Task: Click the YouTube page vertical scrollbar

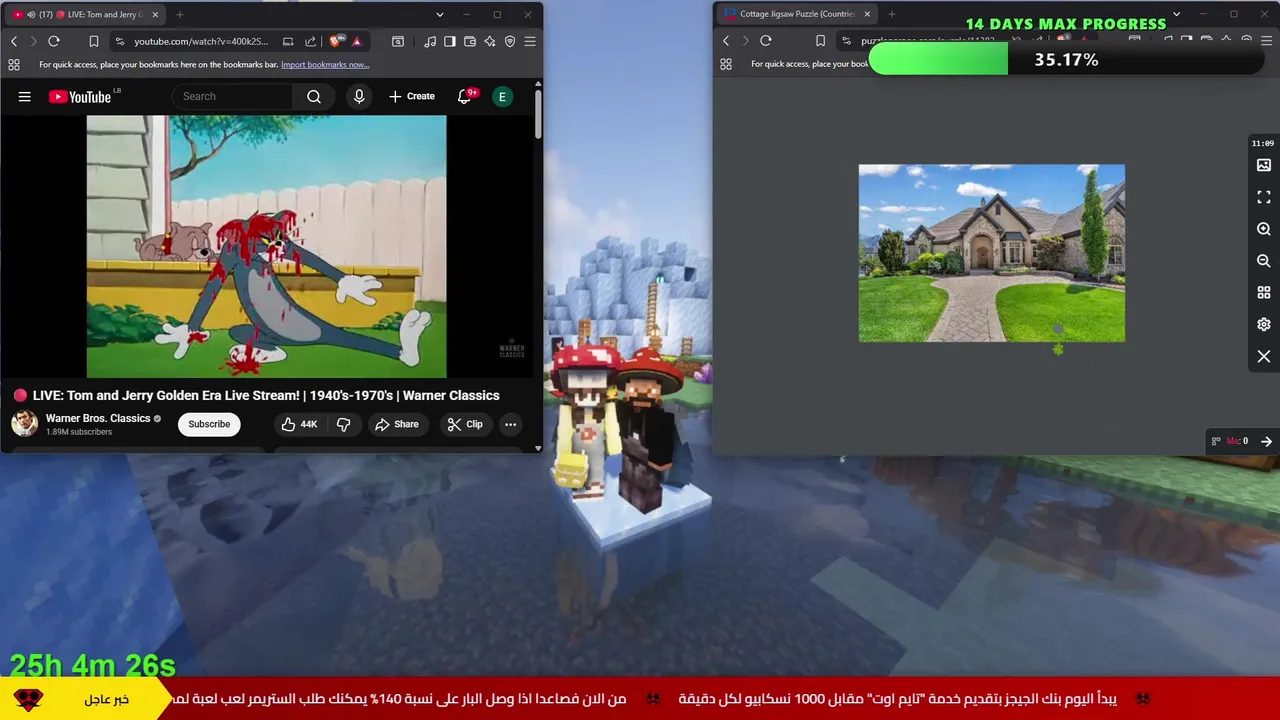Action: [x=538, y=115]
